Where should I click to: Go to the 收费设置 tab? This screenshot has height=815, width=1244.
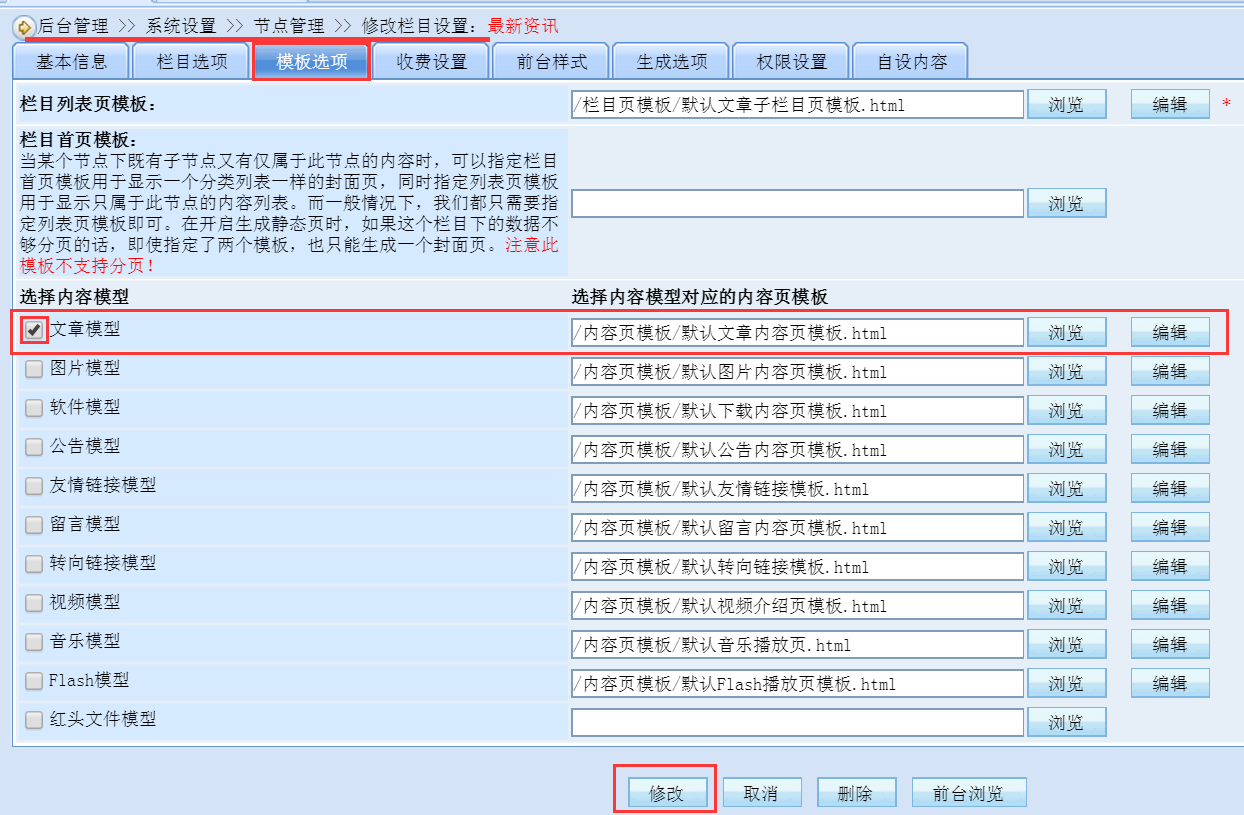(x=431, y=62)
